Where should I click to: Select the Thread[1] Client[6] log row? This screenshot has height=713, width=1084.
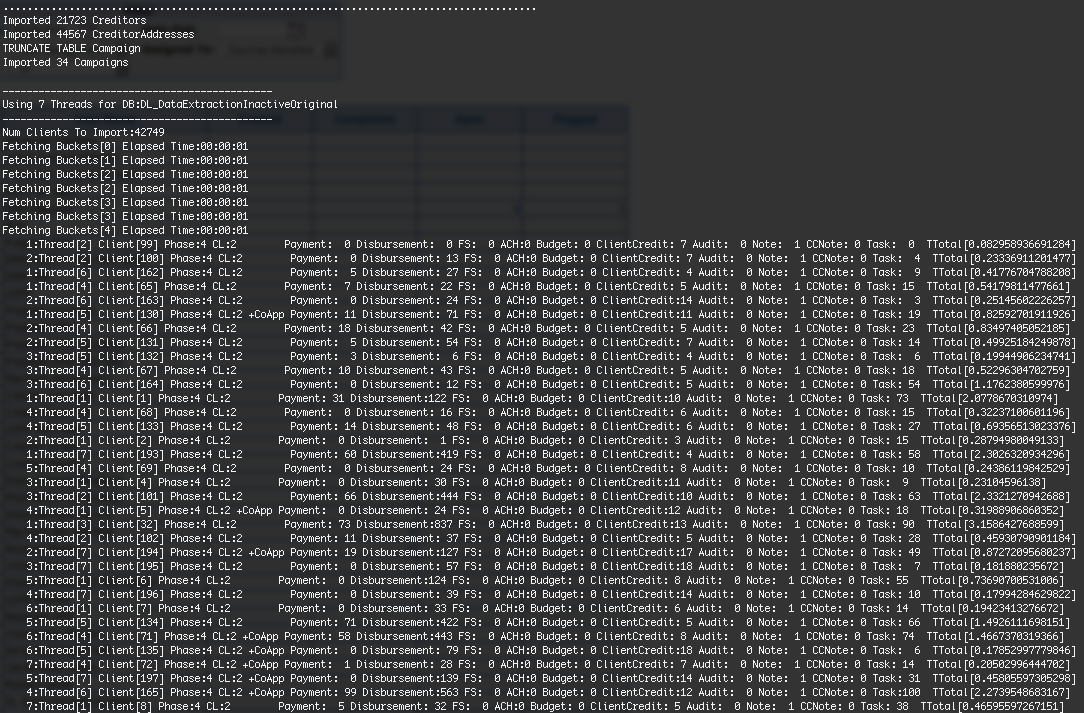click(545, 580)
